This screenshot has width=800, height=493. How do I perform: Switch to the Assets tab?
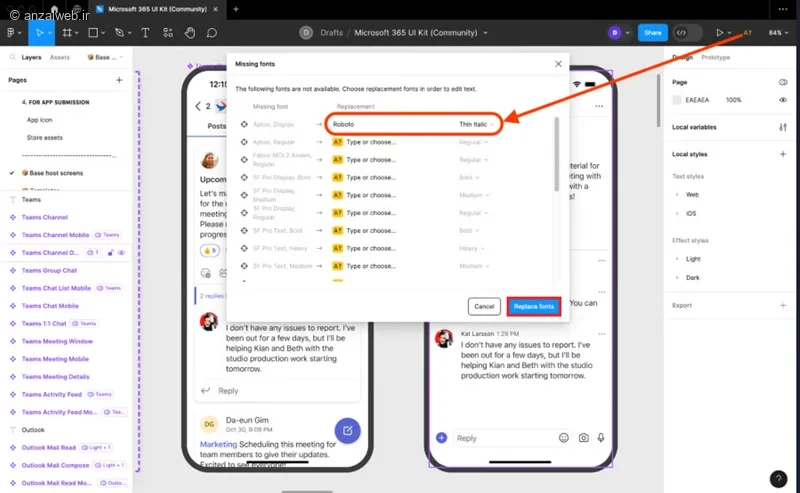tap(60, 58)
